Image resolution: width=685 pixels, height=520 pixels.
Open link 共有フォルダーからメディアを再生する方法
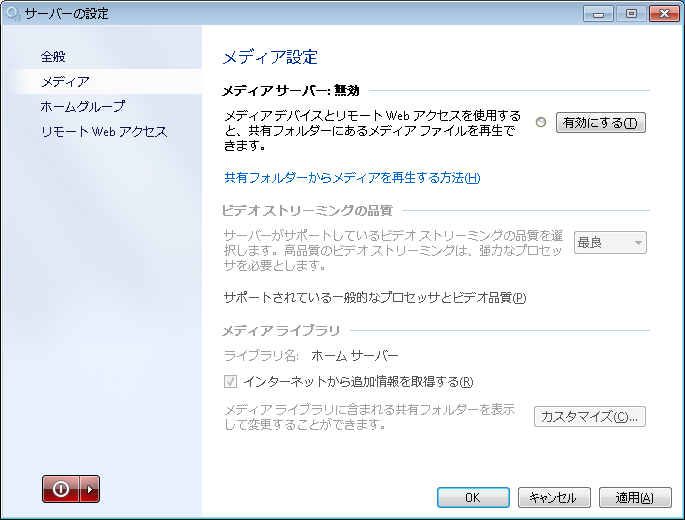pyautogui.click(x=352, y=178)
